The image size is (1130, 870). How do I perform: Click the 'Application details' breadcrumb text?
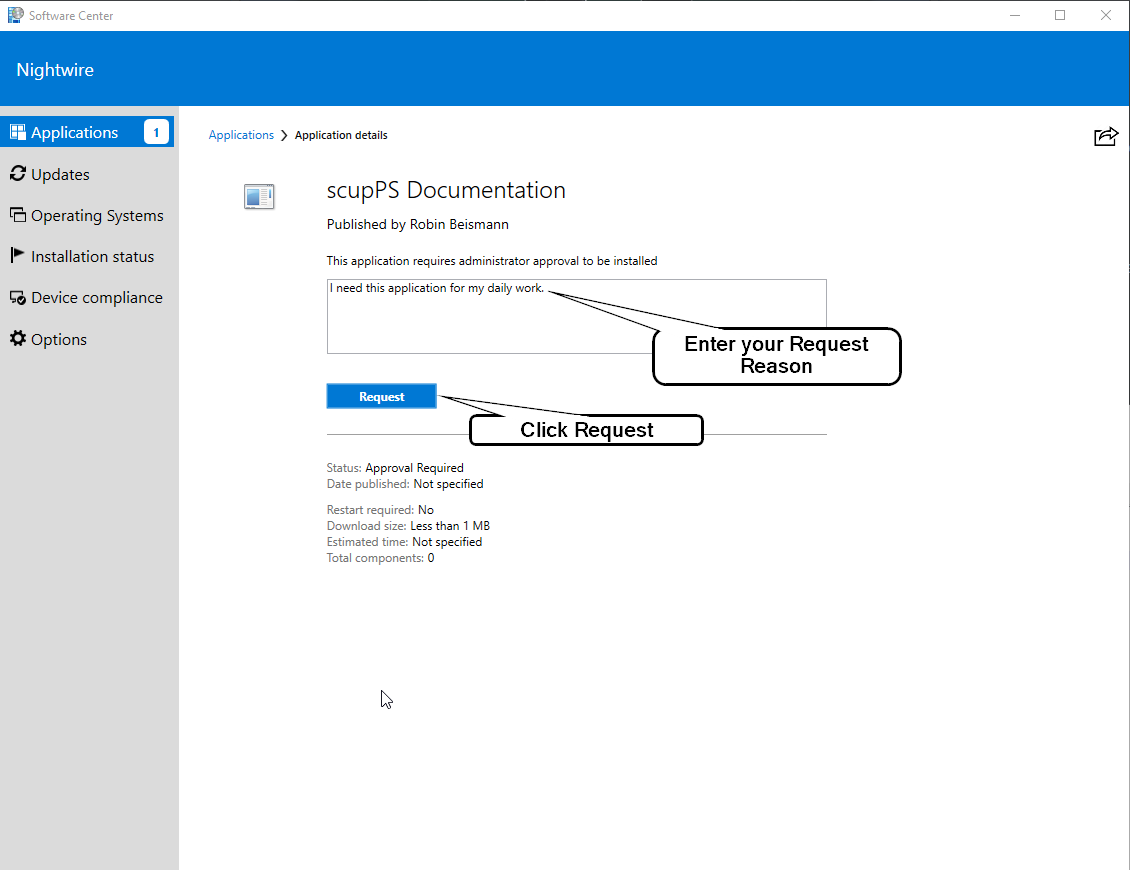pyautogui.click(x=341, y=135)
